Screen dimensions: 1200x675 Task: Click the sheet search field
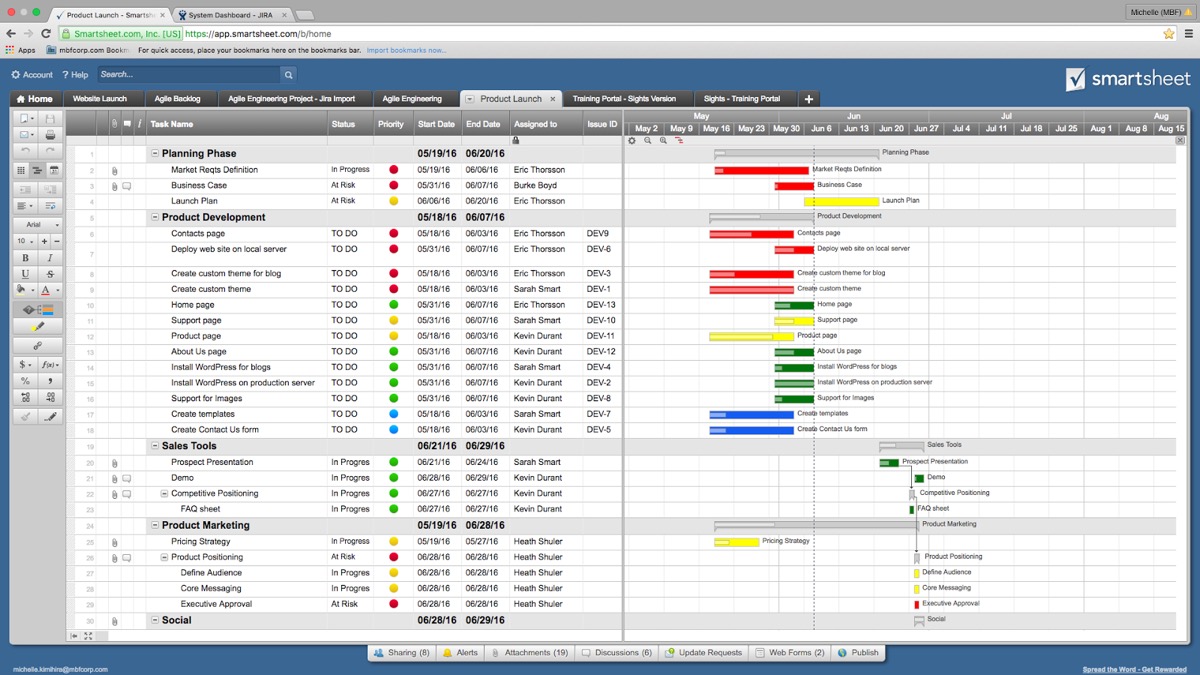tap(188, 74)
